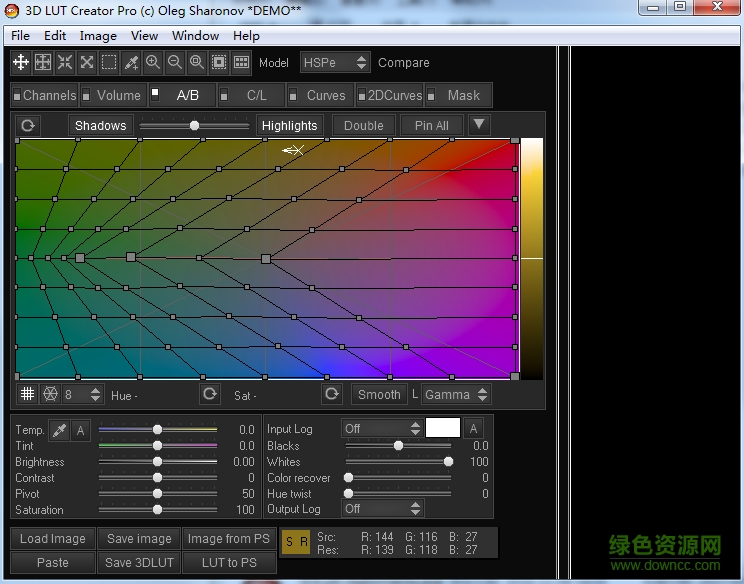Enable the Mask tab checkbox
This screenshot has height=584, width=744.
[x=432, y=96]
